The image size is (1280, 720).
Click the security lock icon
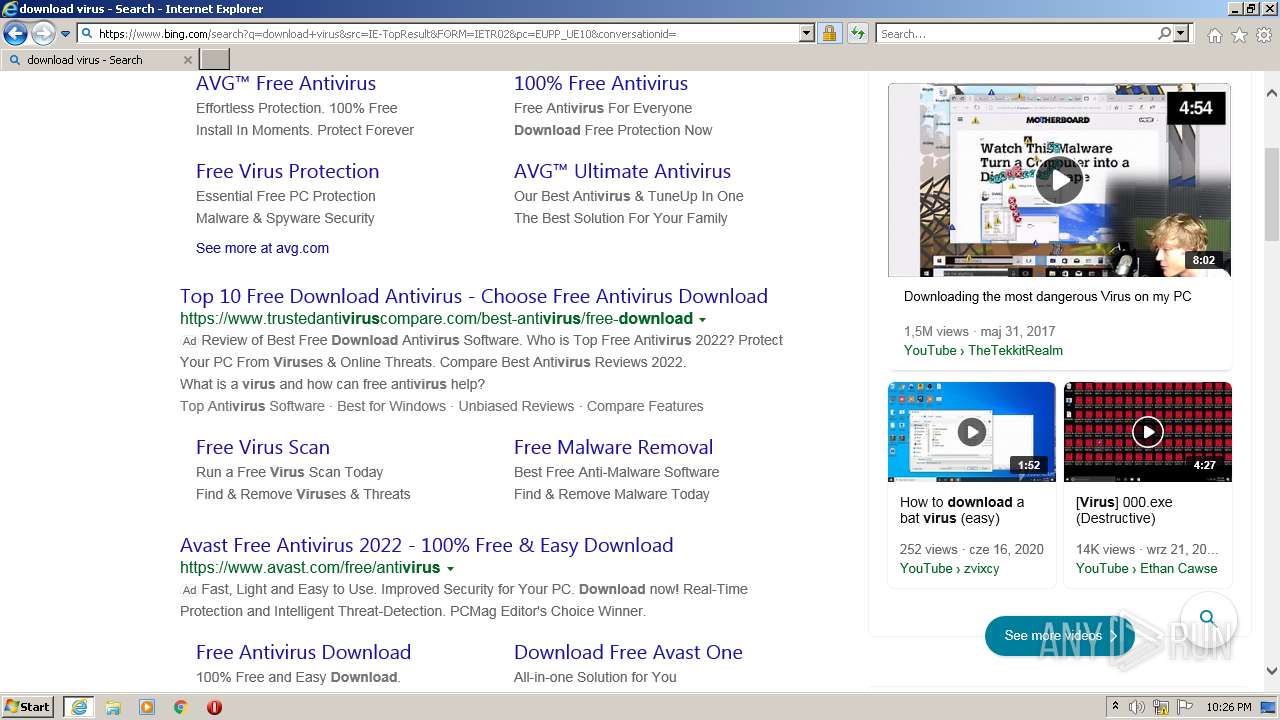point(829,34)
